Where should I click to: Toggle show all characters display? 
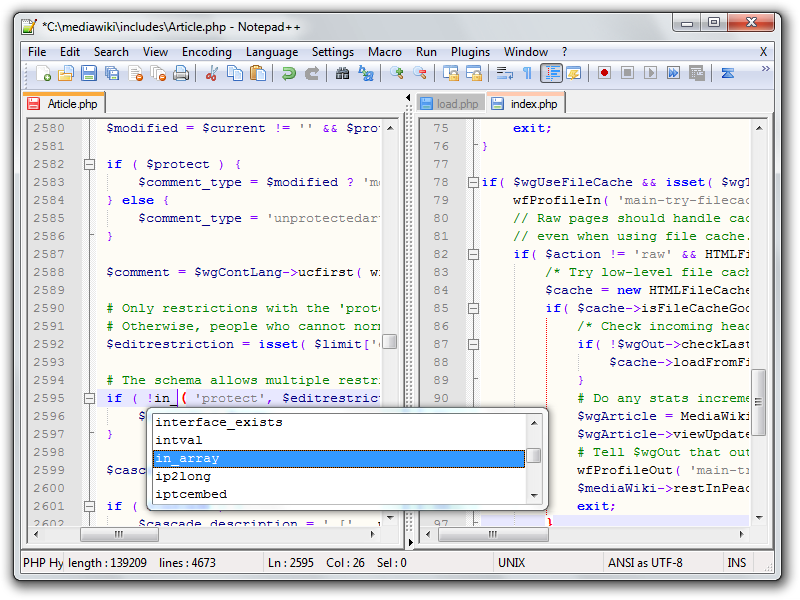point(527,72)
